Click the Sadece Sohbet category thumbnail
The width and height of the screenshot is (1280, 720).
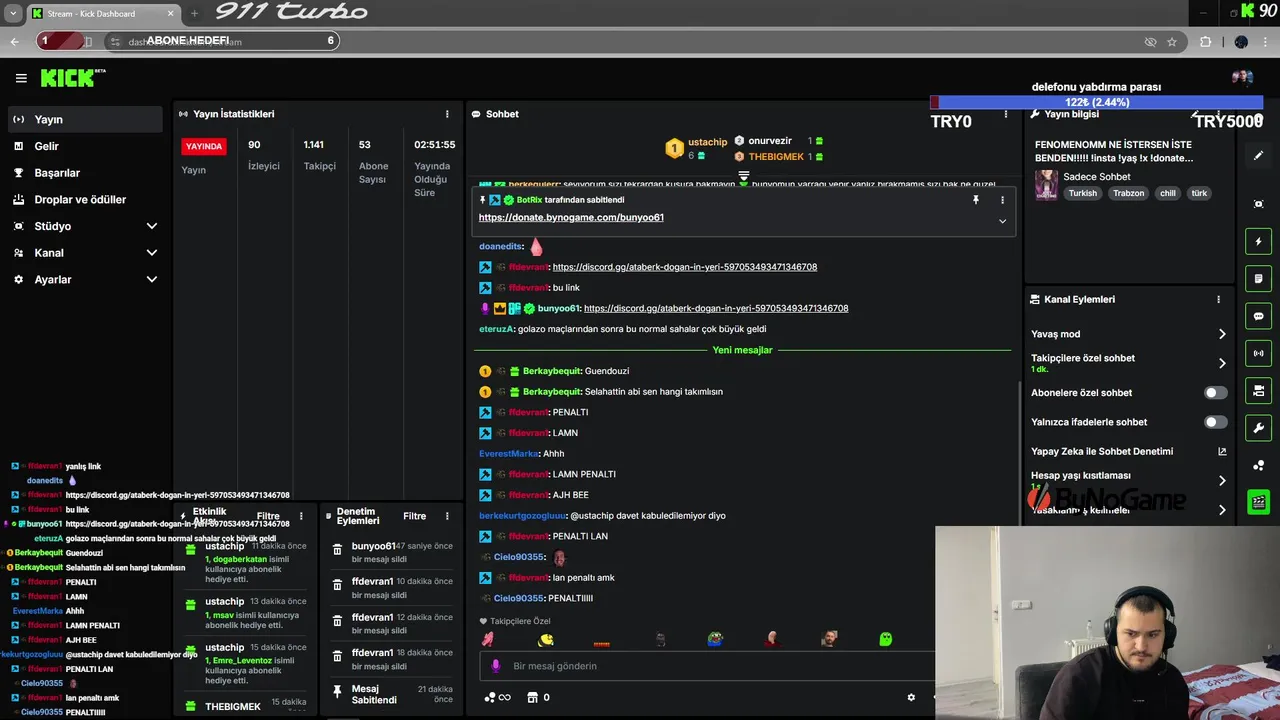[x=1046, y=185]
